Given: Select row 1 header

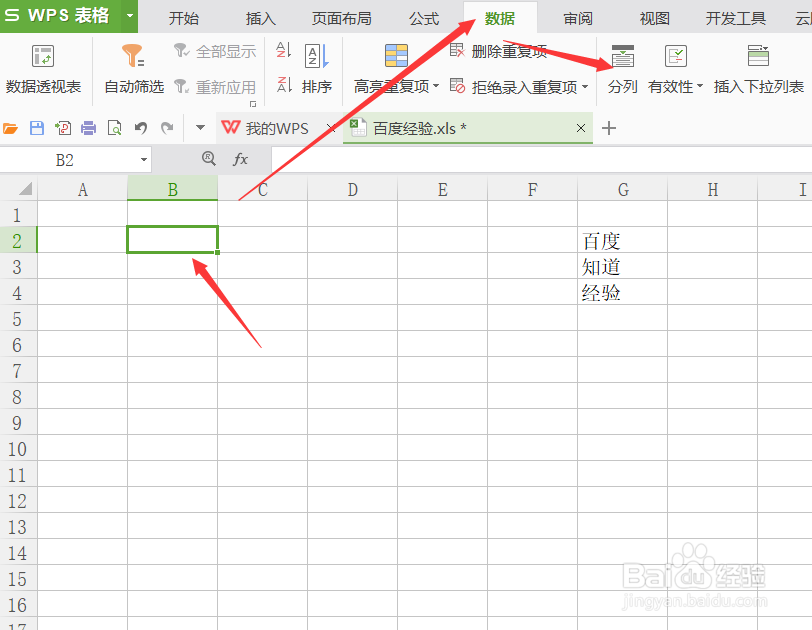Looking at the screenshot, I should pos(18,214).
